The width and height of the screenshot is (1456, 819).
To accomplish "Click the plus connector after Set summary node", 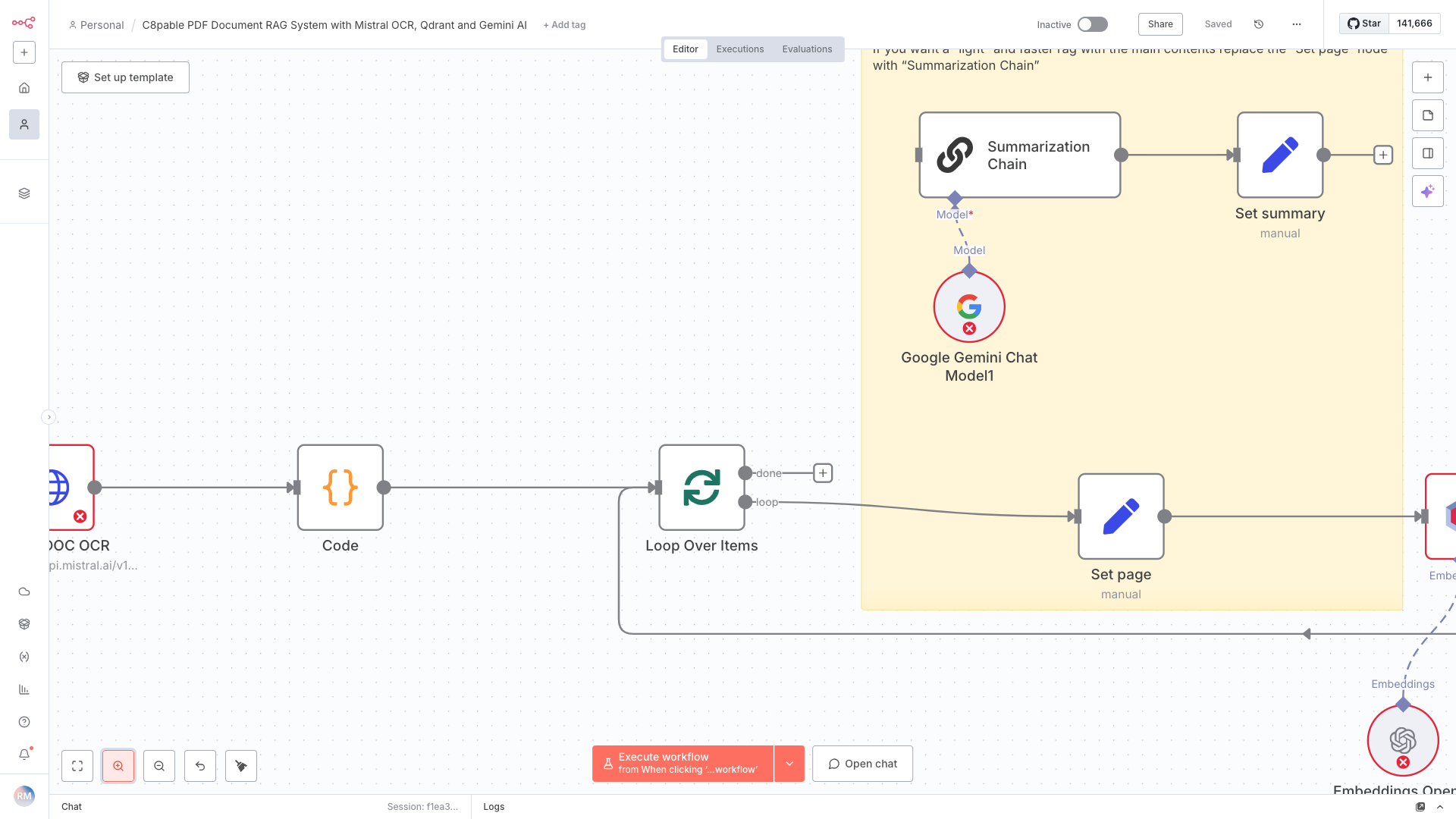I will pos(1383,155).
